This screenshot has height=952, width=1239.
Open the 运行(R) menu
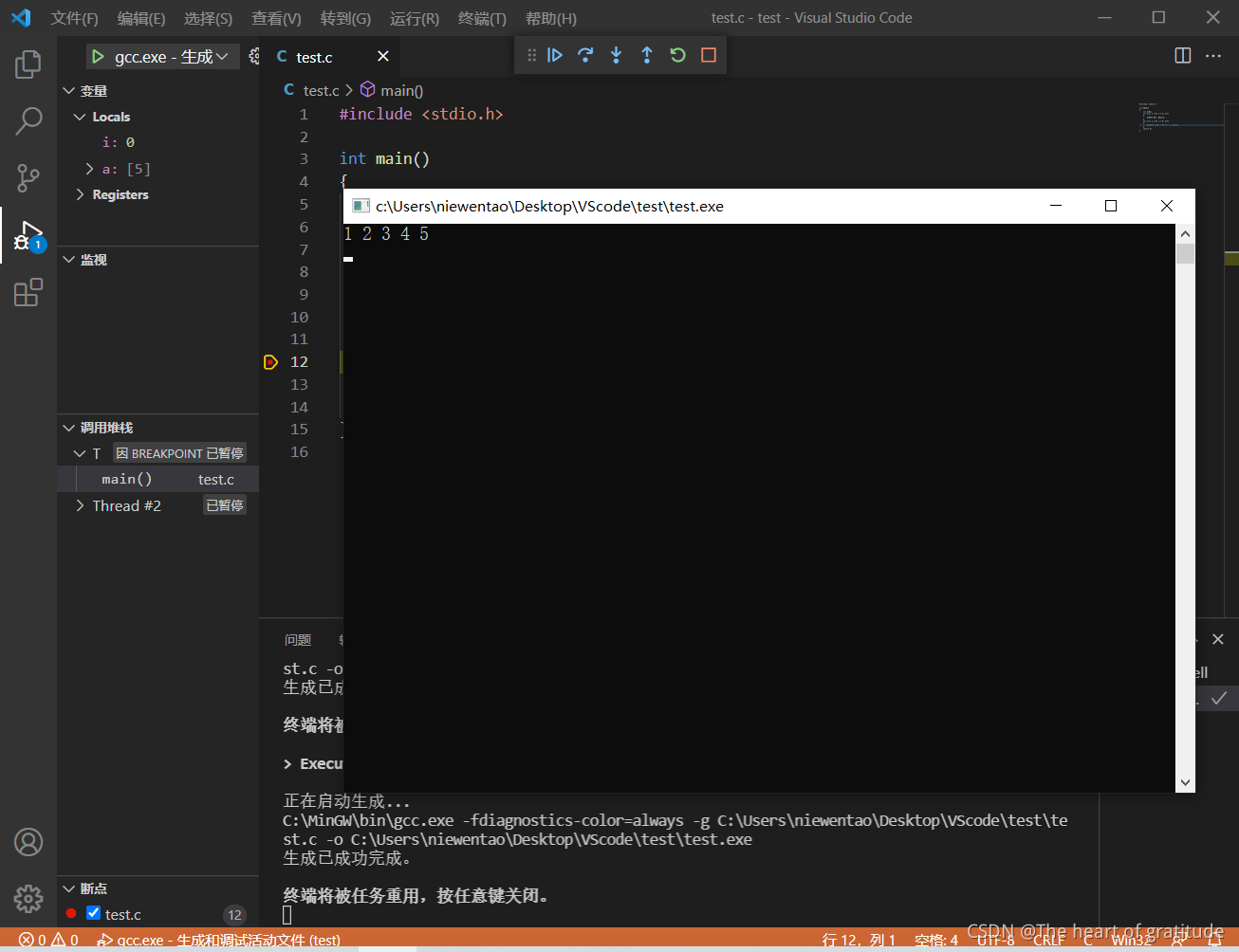(x=415, y=18)
